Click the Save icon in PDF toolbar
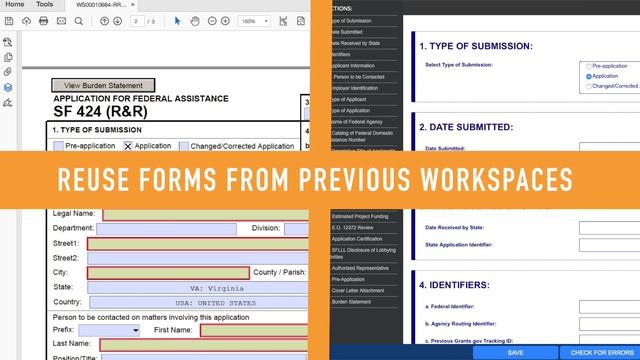 (x=9, y=21)
